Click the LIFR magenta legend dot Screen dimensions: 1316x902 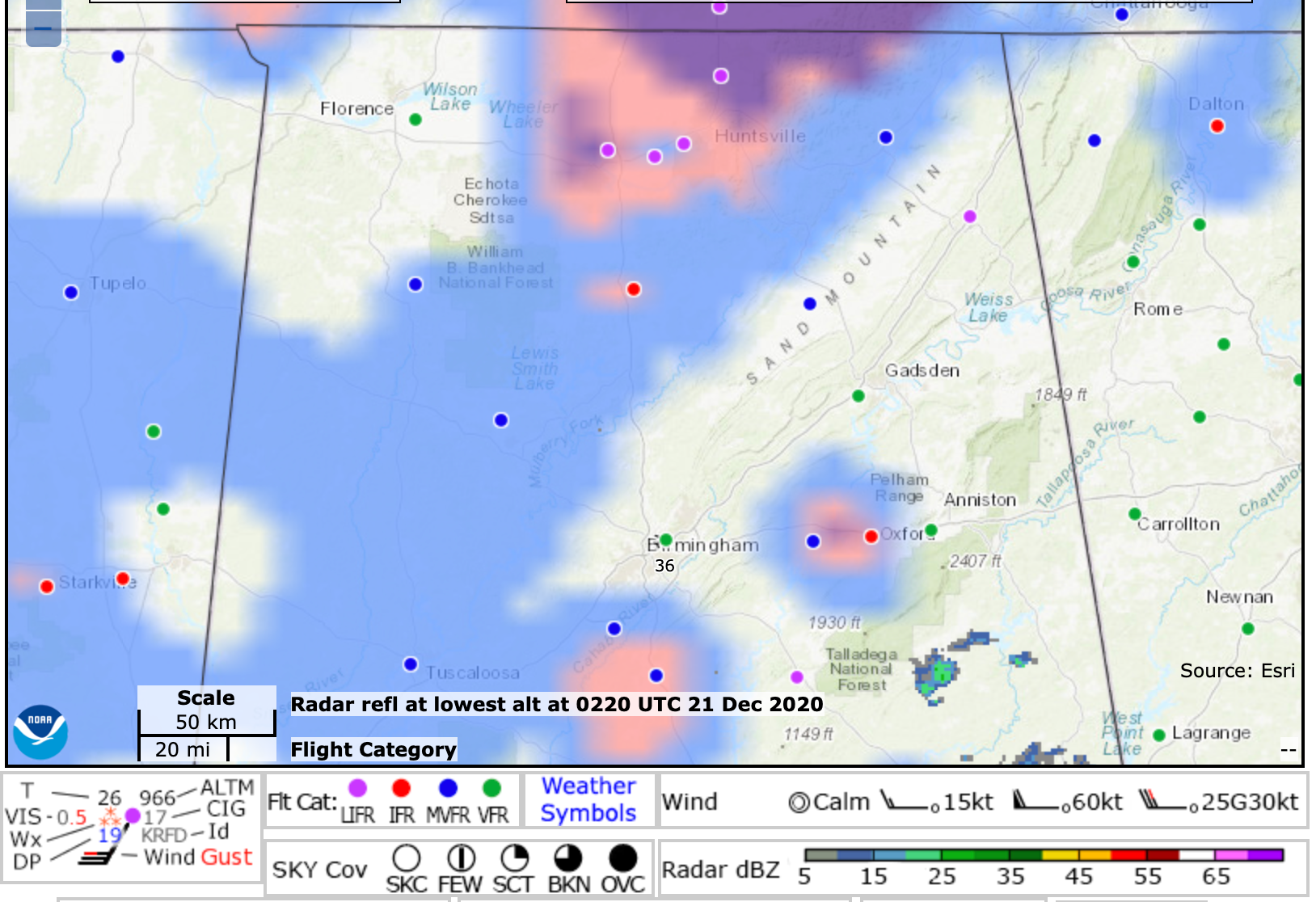pos(357,788)
